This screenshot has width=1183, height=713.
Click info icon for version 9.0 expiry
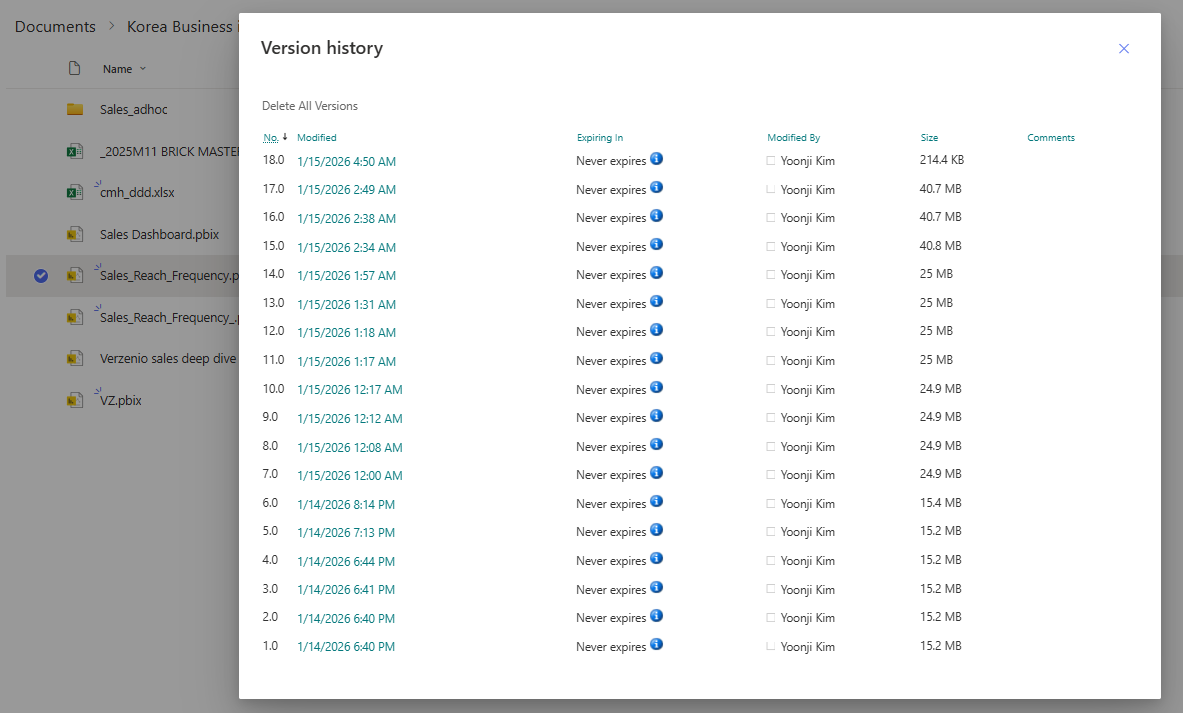[x=656, y=416]
